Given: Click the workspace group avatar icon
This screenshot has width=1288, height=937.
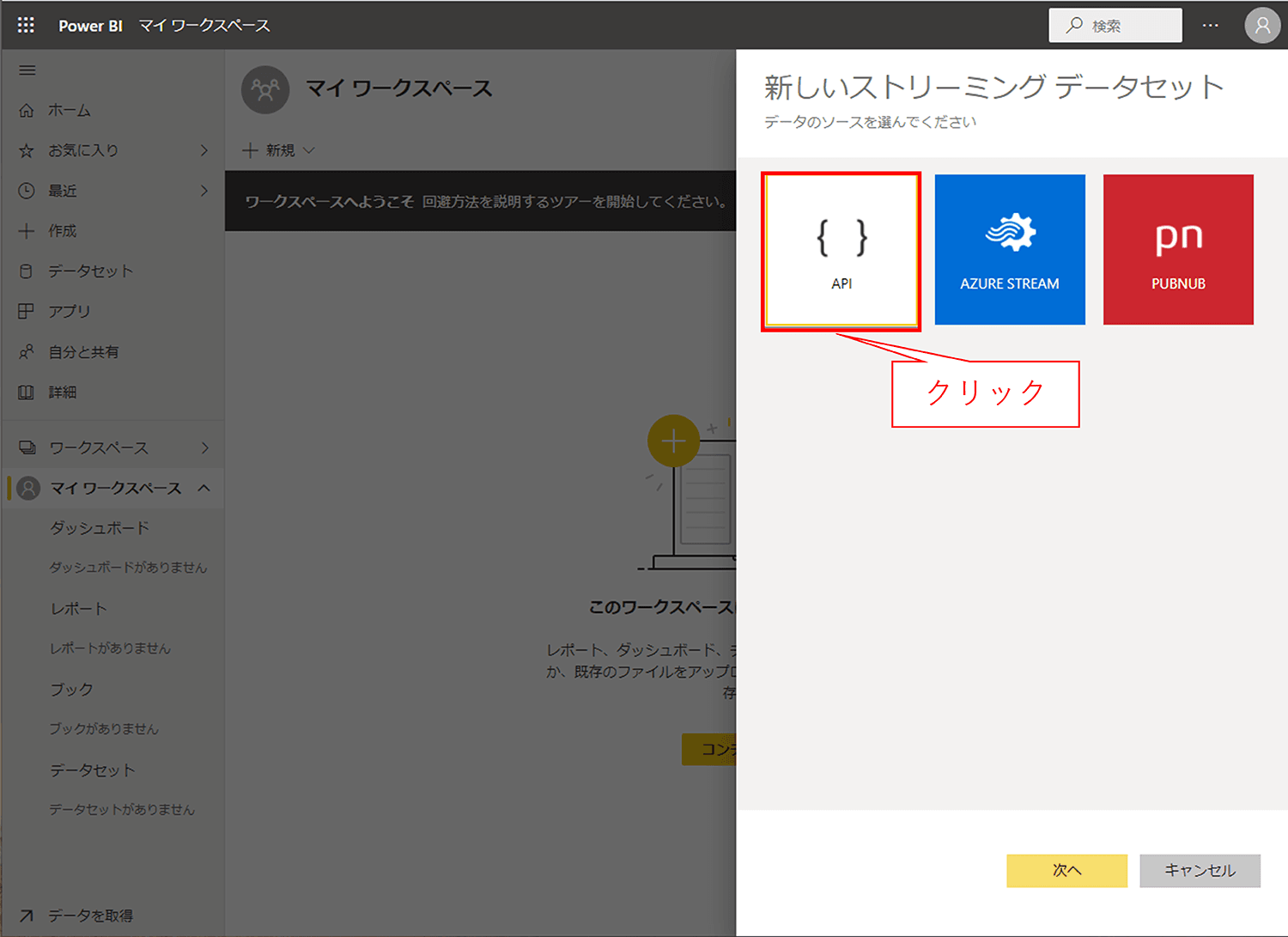Looking at the screenshot, I should pos(265,89).
